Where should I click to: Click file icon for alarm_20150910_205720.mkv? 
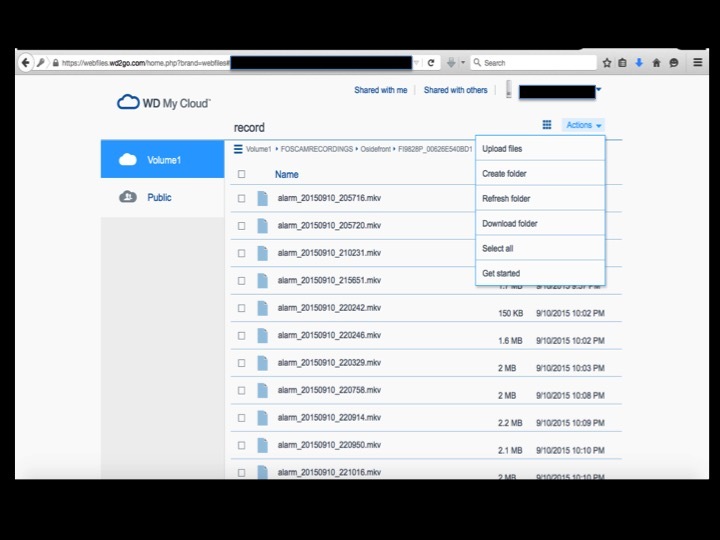click(262, 225)
